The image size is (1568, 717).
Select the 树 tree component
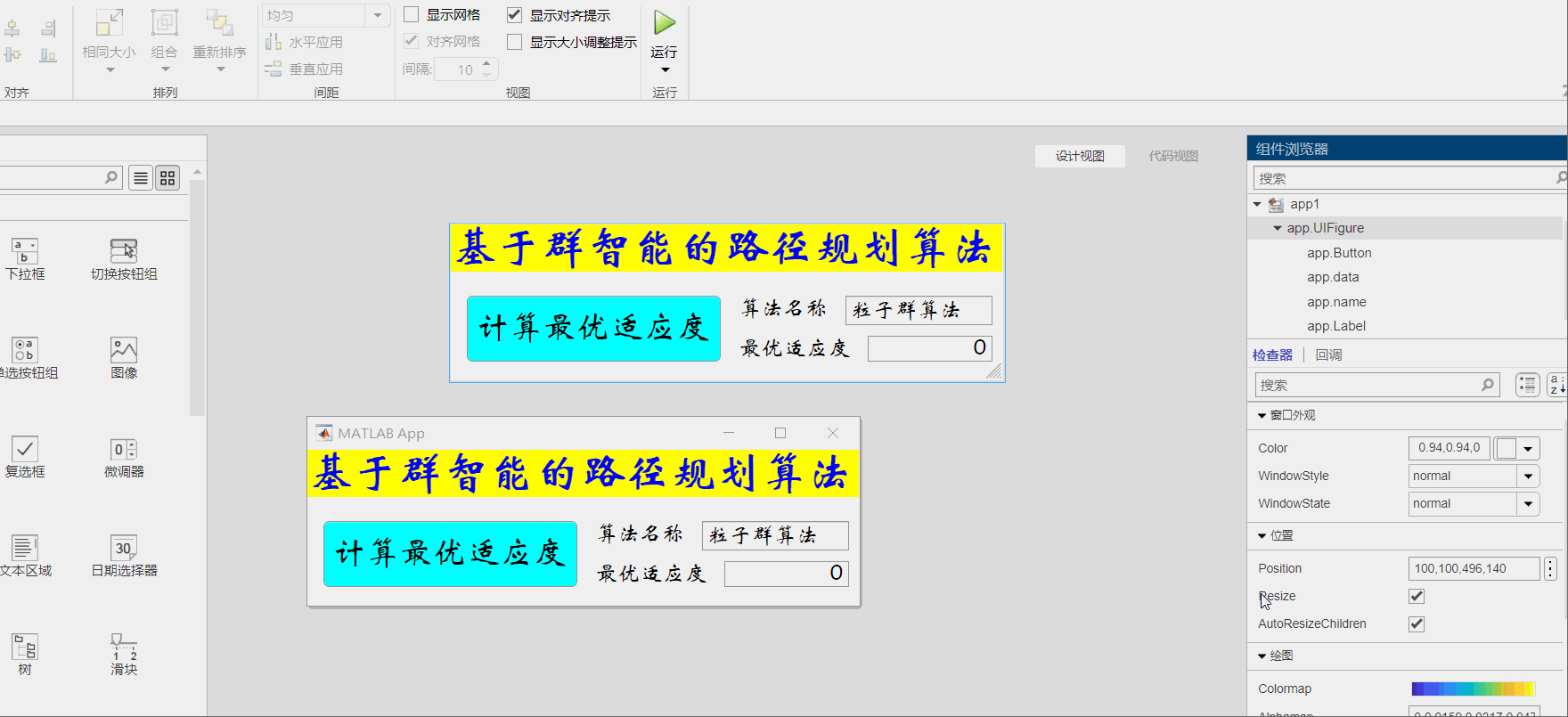pos(25,655)
